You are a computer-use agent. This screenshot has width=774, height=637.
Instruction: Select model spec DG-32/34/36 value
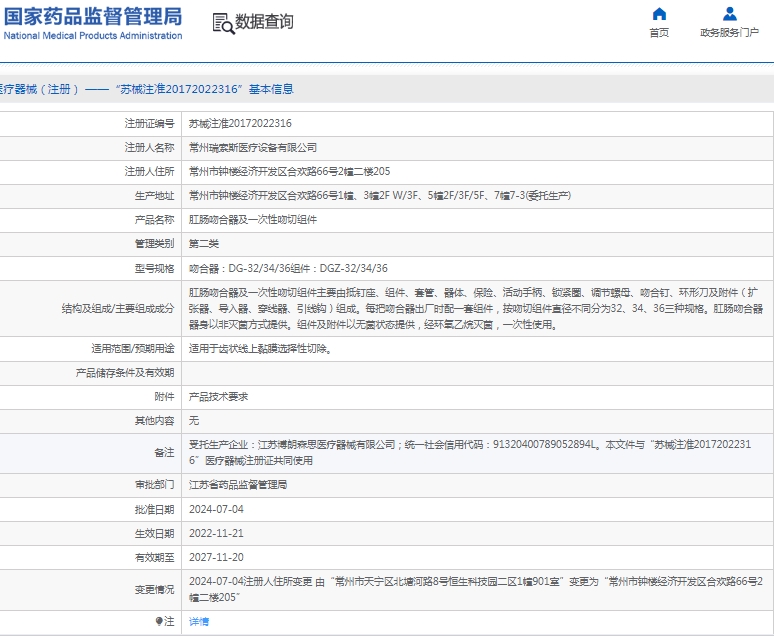click(x=288, y=268)
